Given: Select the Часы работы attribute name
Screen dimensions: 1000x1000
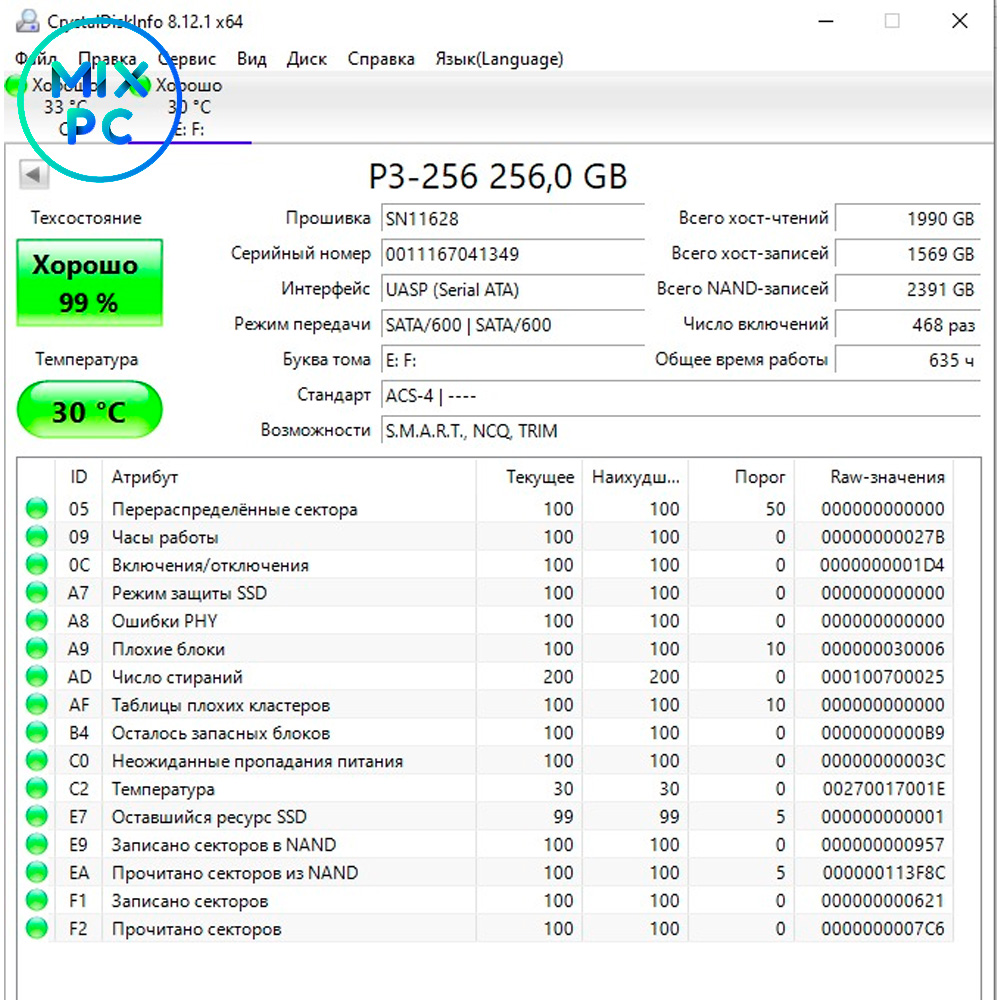Looking at the screenshot, I should (x=165, y=537).
